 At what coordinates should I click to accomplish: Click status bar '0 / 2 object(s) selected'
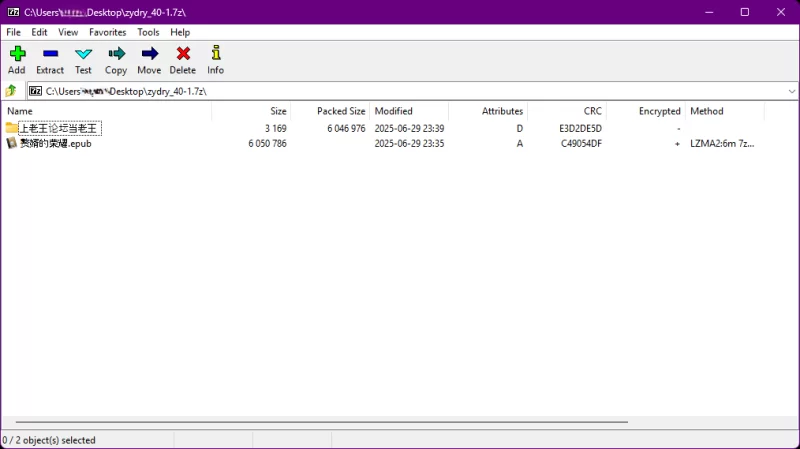click(x=49, y=440)
